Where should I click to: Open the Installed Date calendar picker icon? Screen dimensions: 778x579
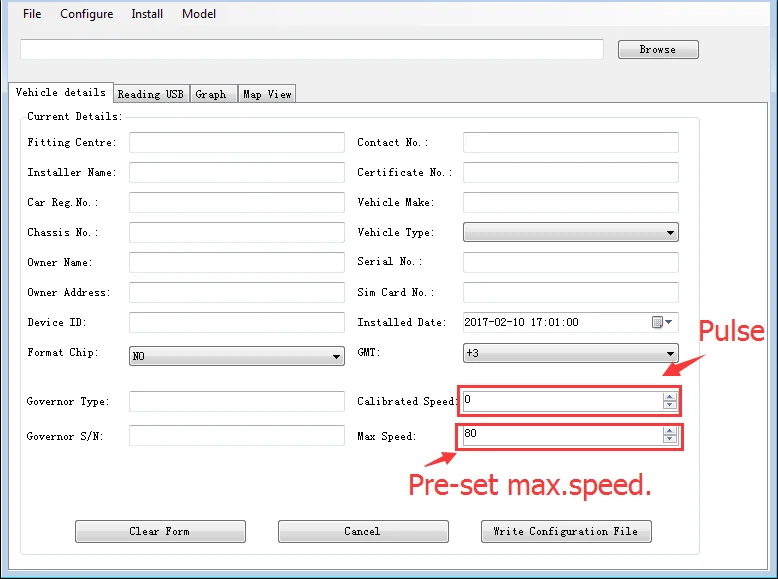tap(662, 322)
